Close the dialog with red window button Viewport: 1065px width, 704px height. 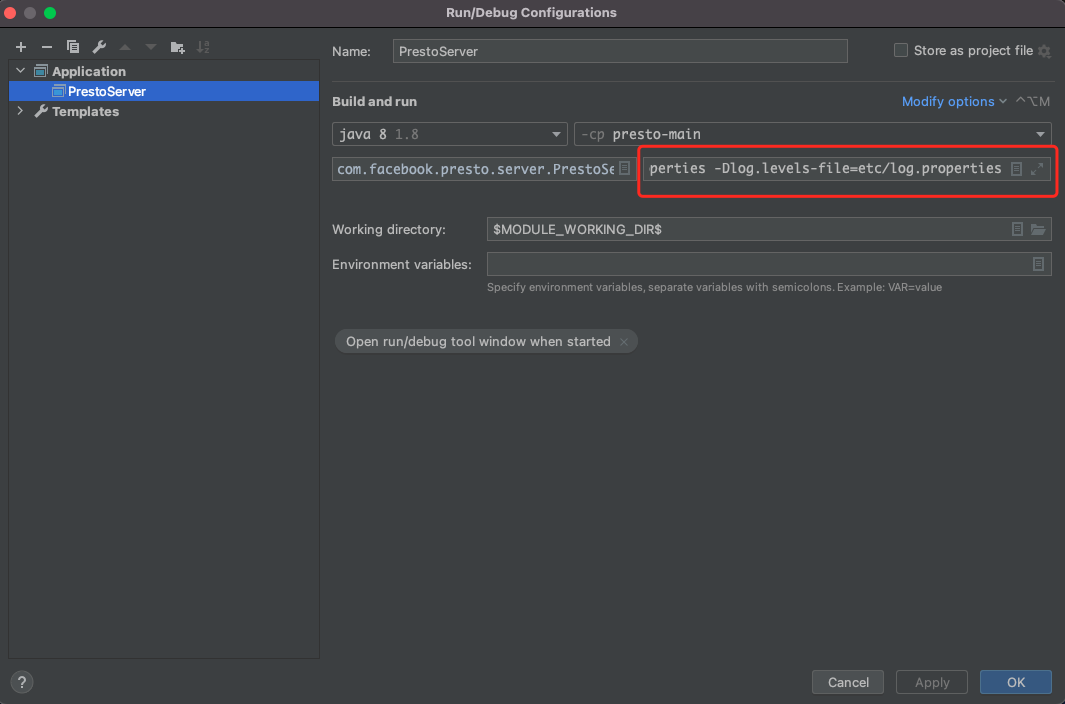tap(10, 13)
